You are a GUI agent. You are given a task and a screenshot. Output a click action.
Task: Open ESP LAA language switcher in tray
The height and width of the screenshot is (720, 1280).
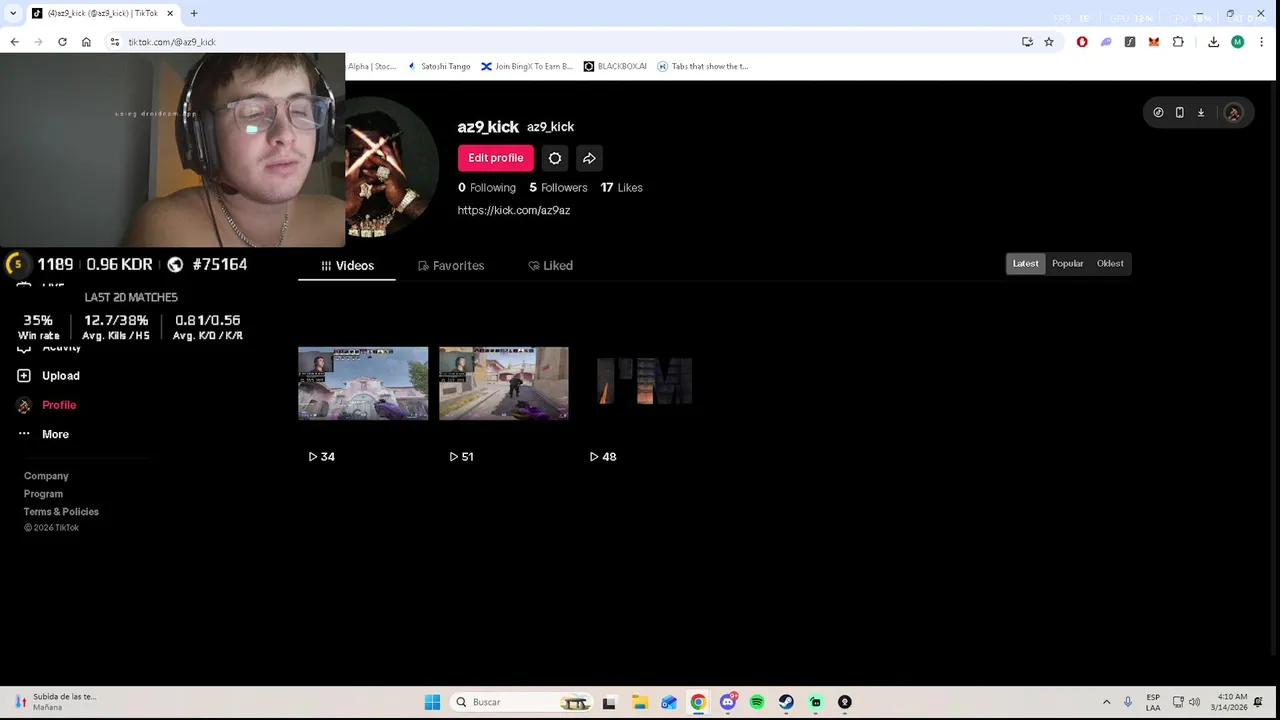pos(1153,702)
